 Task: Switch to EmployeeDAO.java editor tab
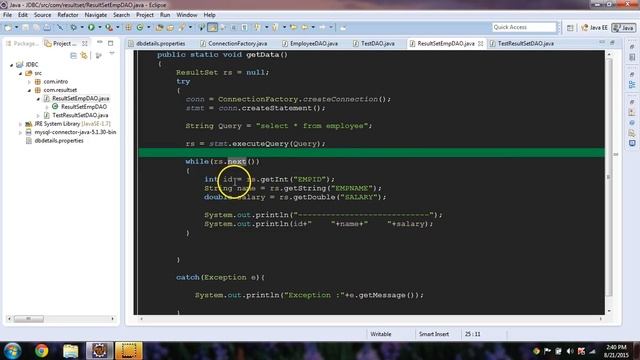point(310,43)
